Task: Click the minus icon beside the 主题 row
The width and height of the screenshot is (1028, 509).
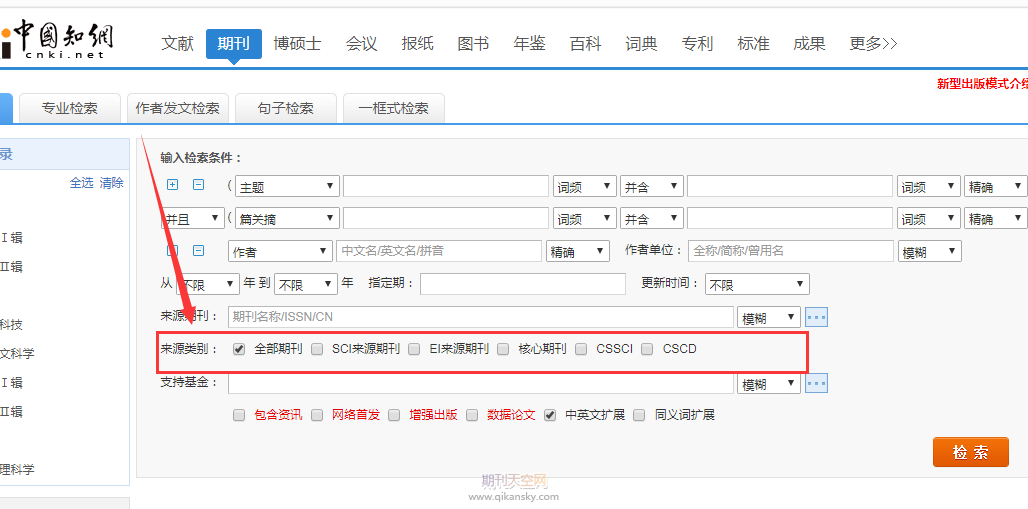Action: (198, 185)
